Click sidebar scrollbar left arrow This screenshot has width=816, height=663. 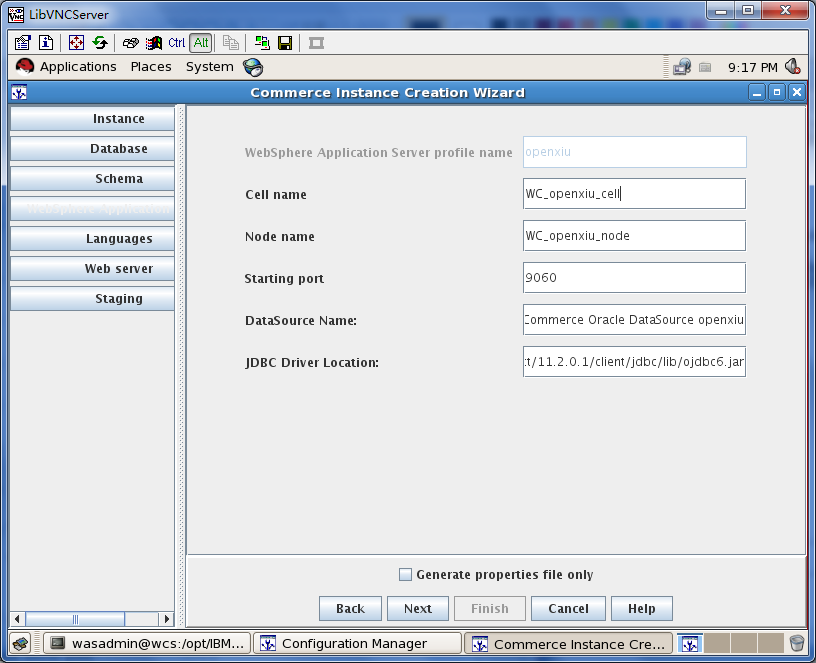[17, 619]
